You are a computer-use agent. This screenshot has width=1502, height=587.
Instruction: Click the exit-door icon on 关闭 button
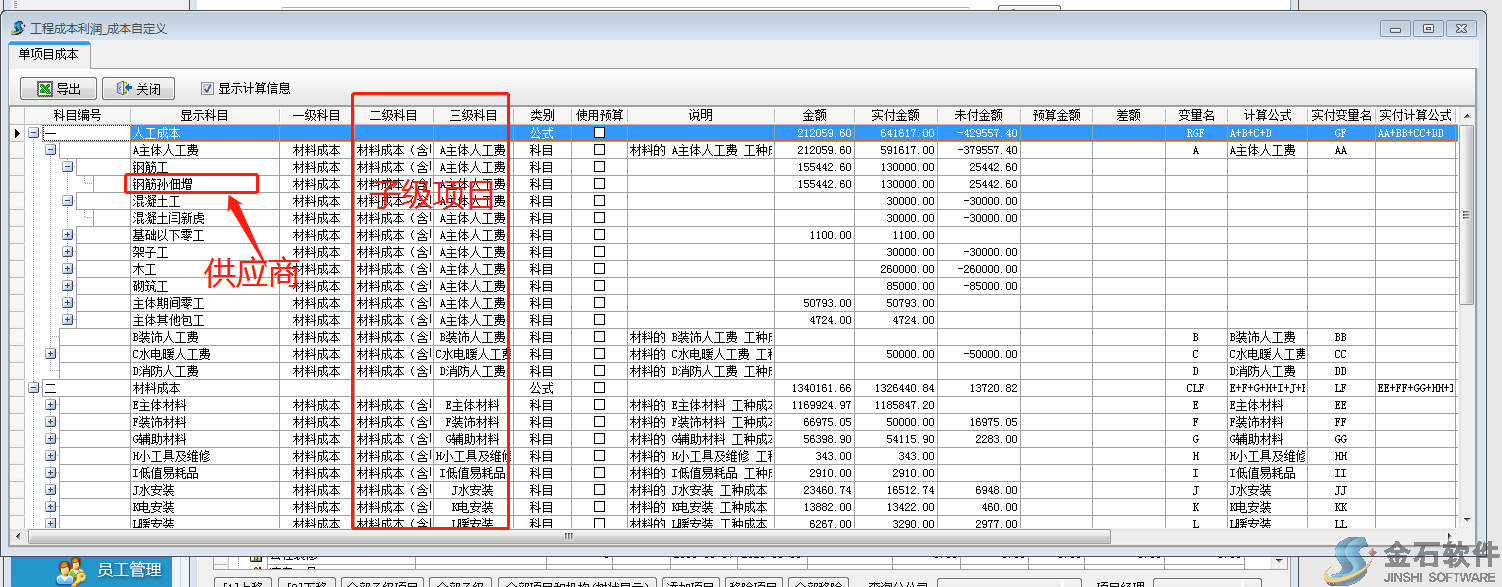click(x=125, y=89)
